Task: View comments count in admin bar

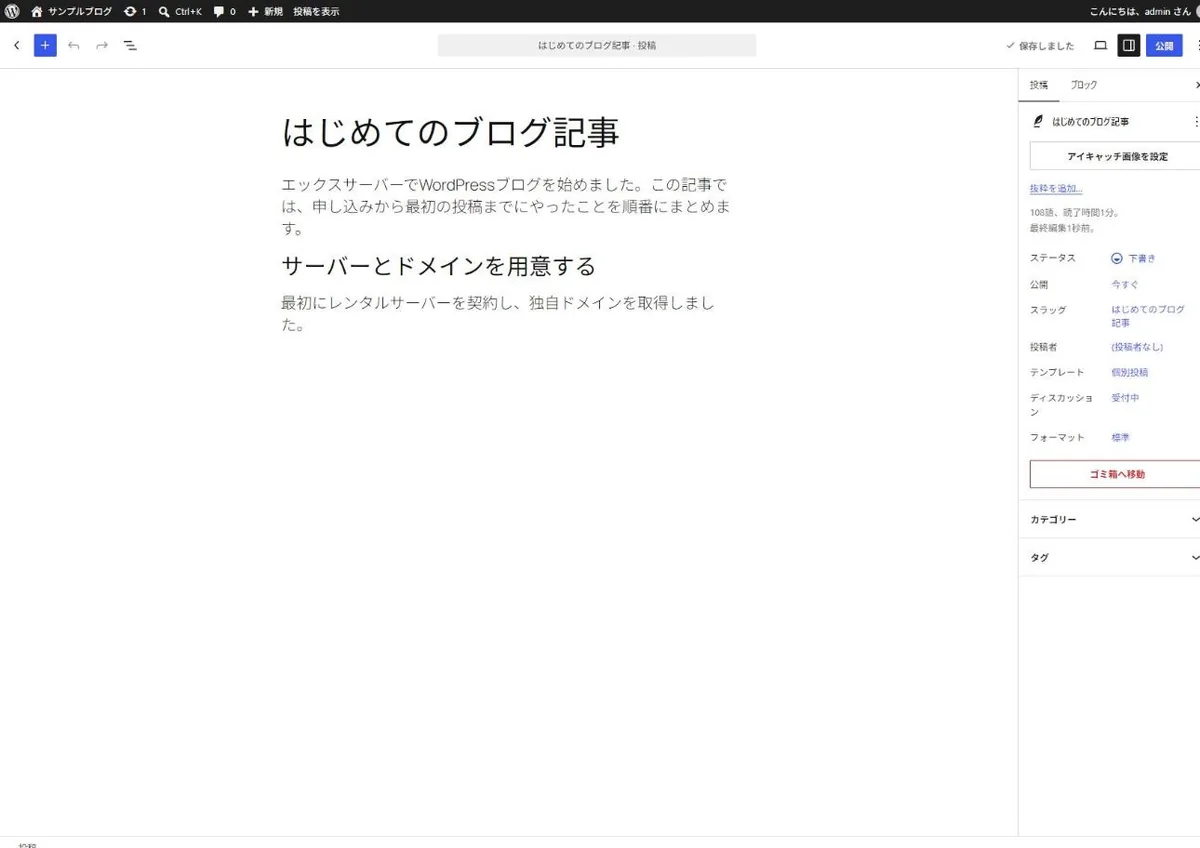Action: pos(224,11)
